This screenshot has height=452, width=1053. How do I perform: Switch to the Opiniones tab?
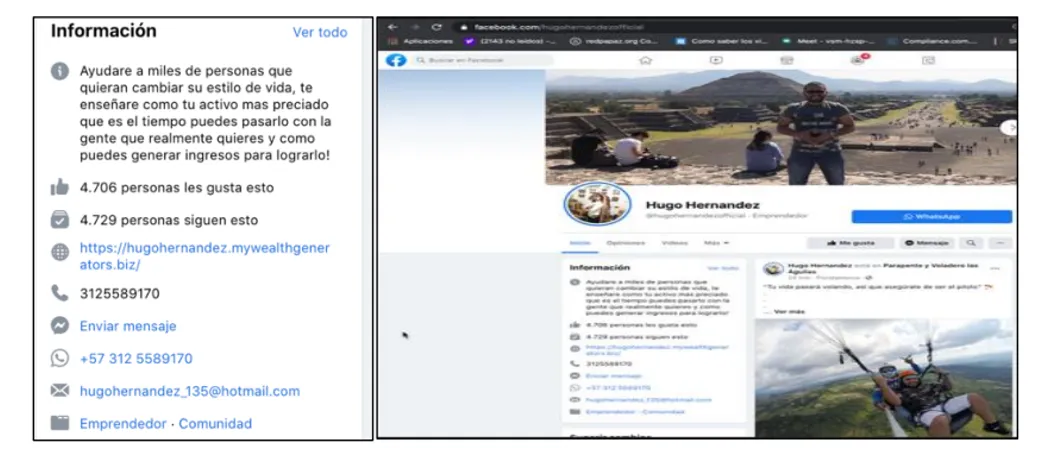tap(625, 243)
